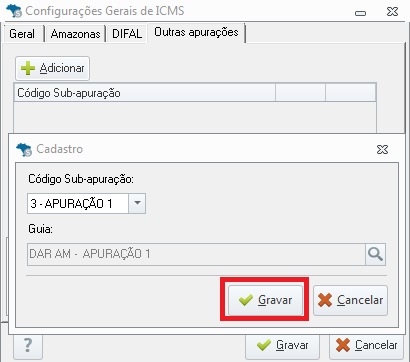Expand the Código Sub-apuração dropdown arrow
410x362 pixels.
click(x=137, y=204)
